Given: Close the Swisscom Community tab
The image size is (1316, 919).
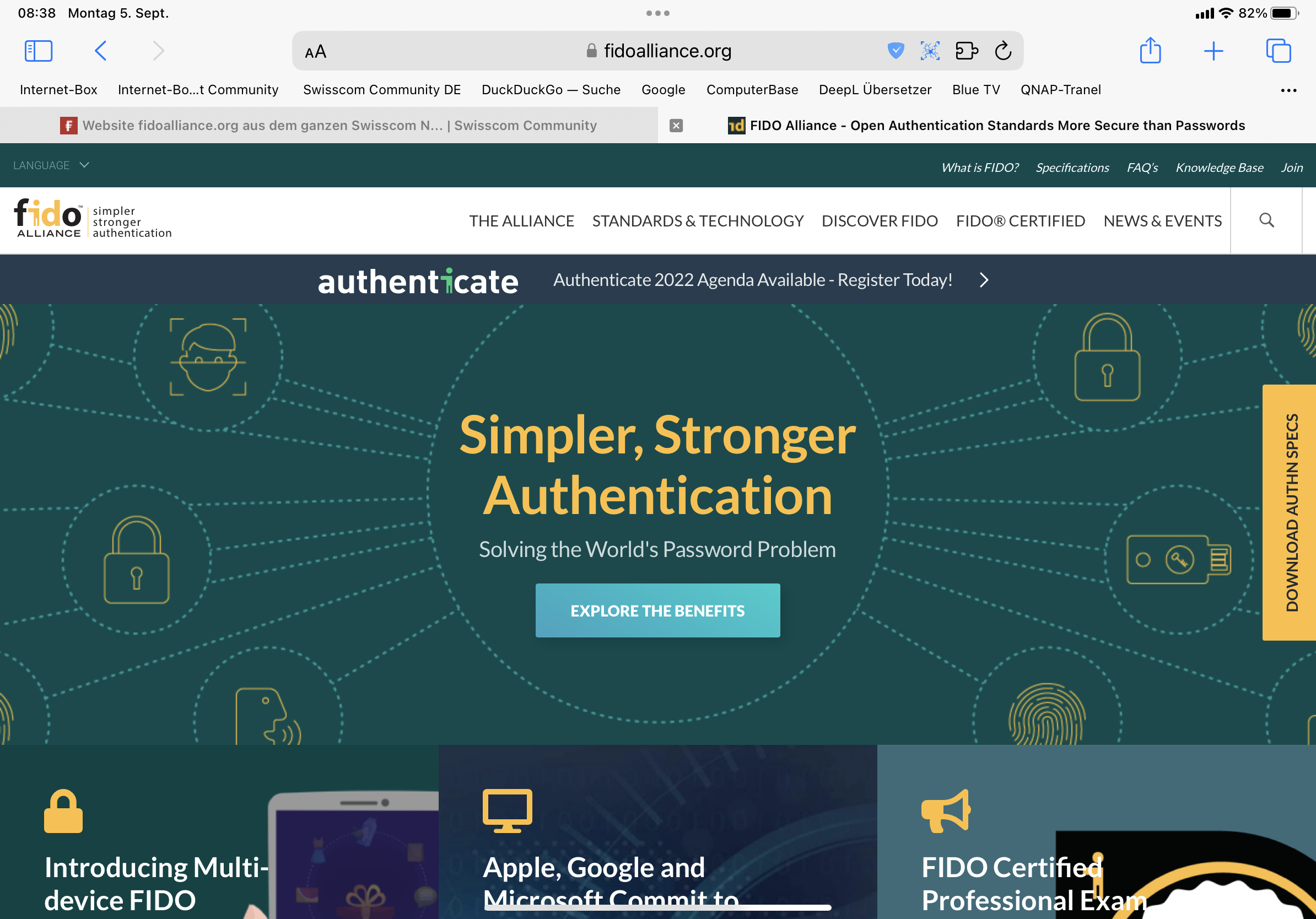Looking at the screenshot, I should point(676,126).
